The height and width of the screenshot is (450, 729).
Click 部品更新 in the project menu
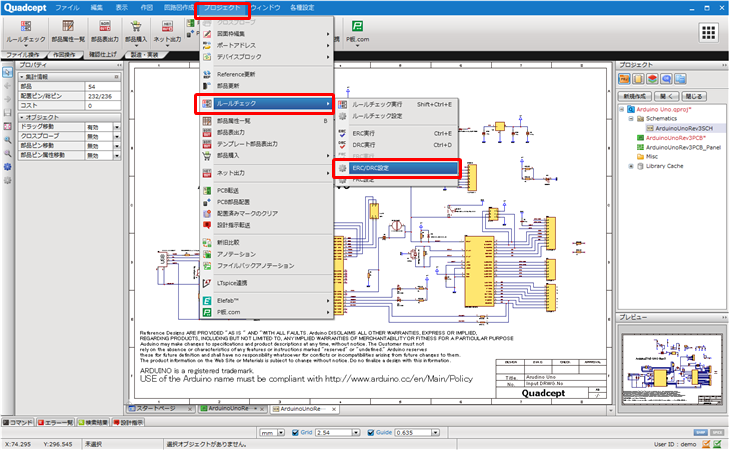(x=267, y=86)
